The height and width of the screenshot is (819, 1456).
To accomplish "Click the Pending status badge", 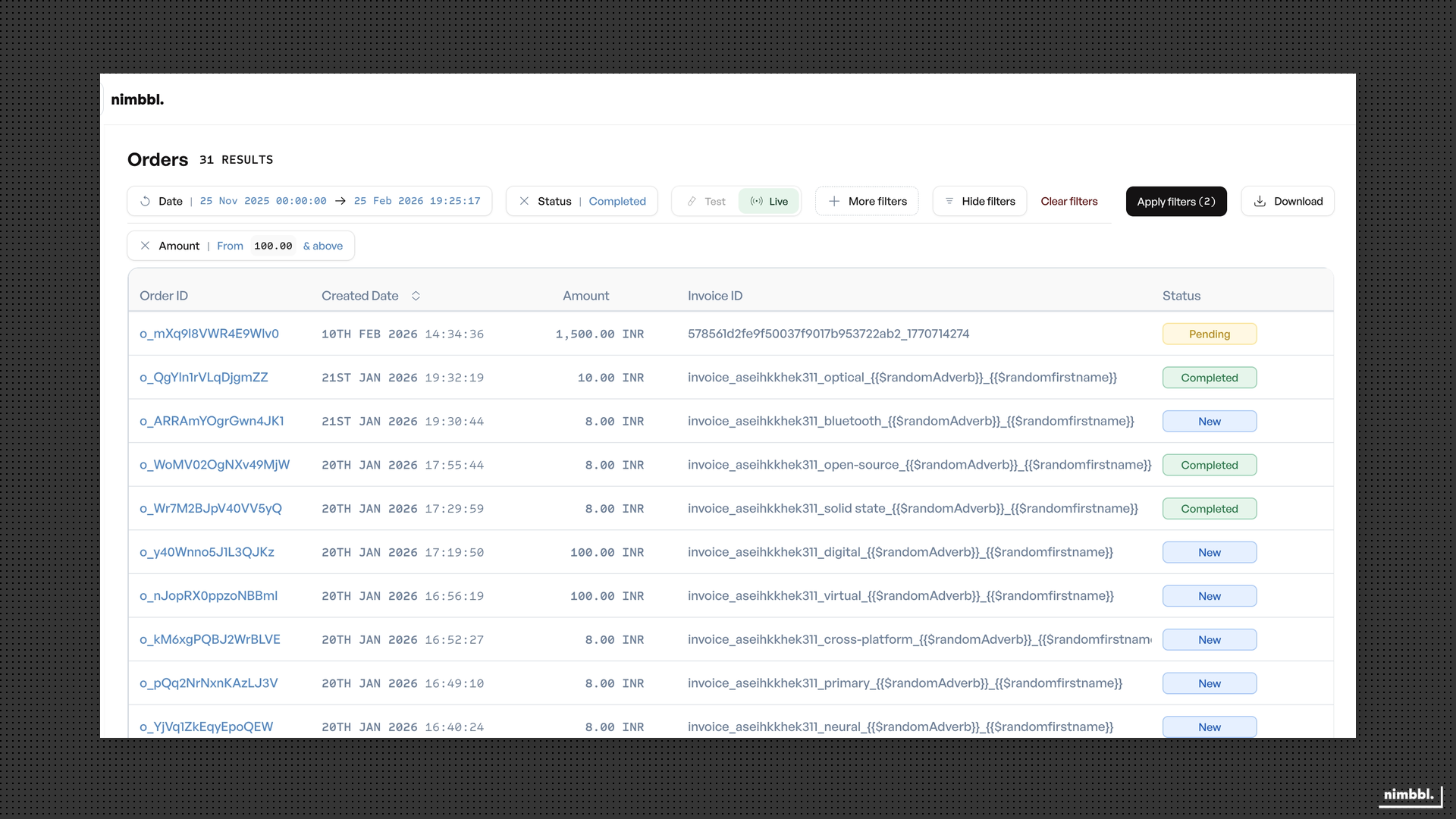I will 1209,334.
